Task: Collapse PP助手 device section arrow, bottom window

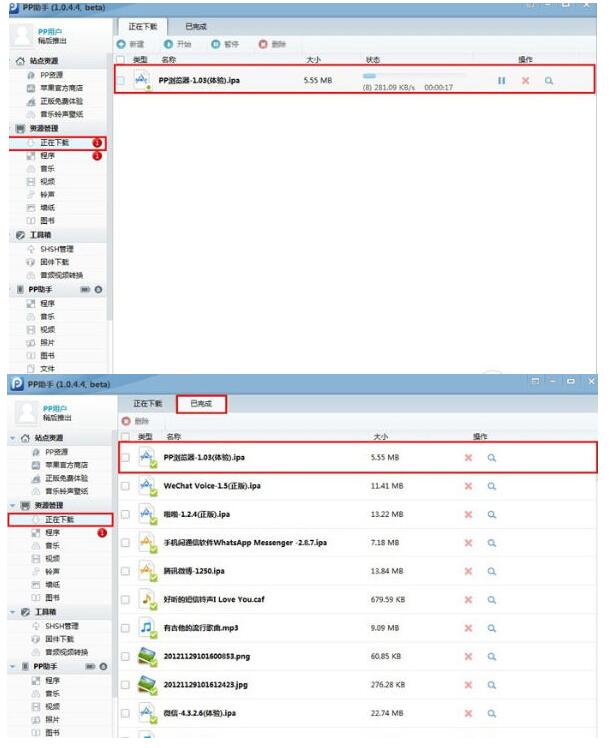Action: (x=13, y=666)
